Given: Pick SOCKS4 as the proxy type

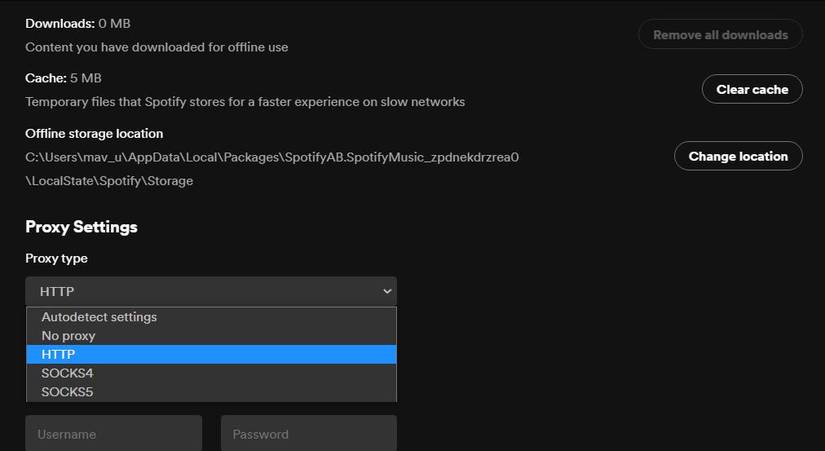Looking at the screenshot, I should 67,373.
